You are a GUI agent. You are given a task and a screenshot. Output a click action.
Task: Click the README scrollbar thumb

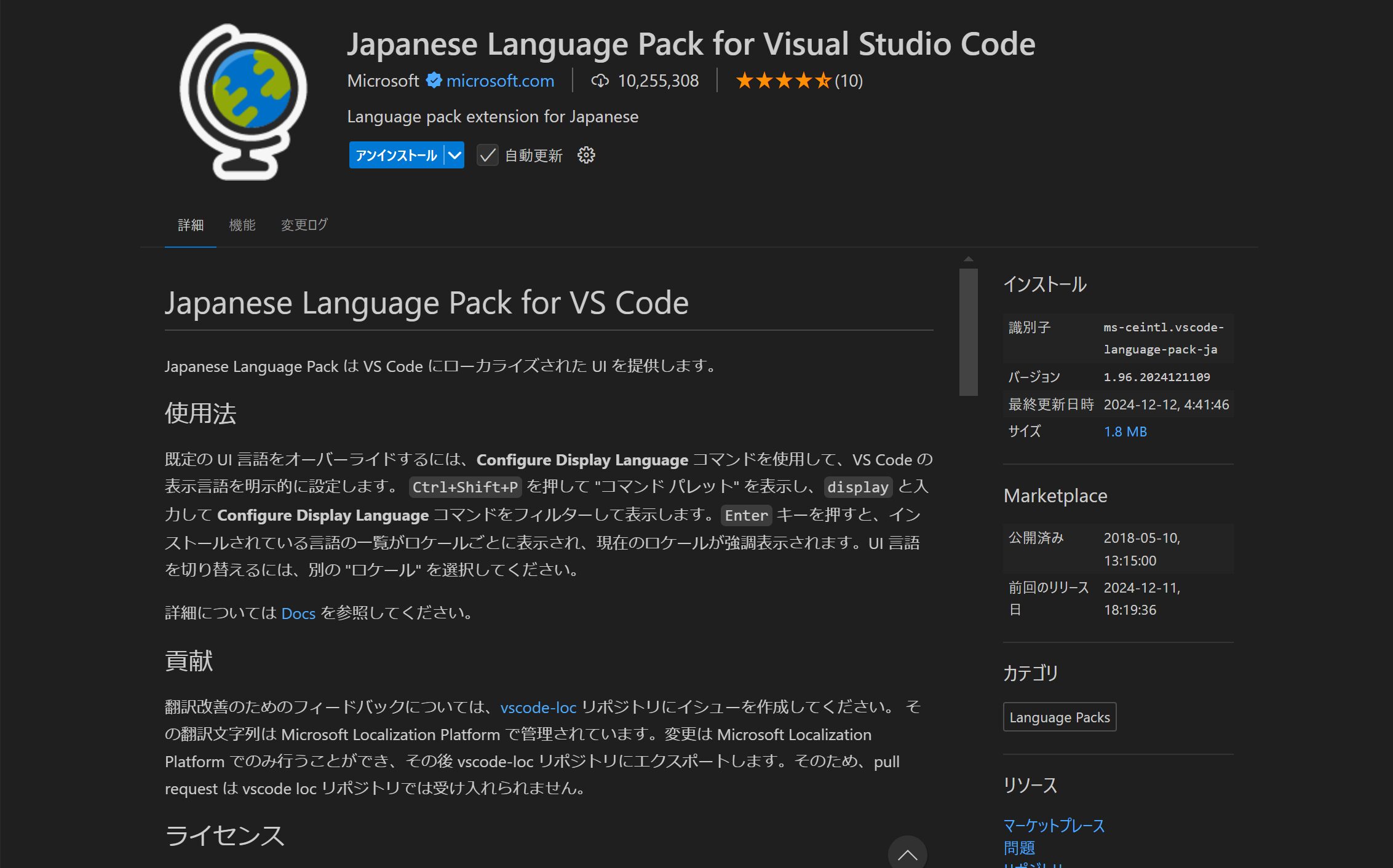point(969,332)
